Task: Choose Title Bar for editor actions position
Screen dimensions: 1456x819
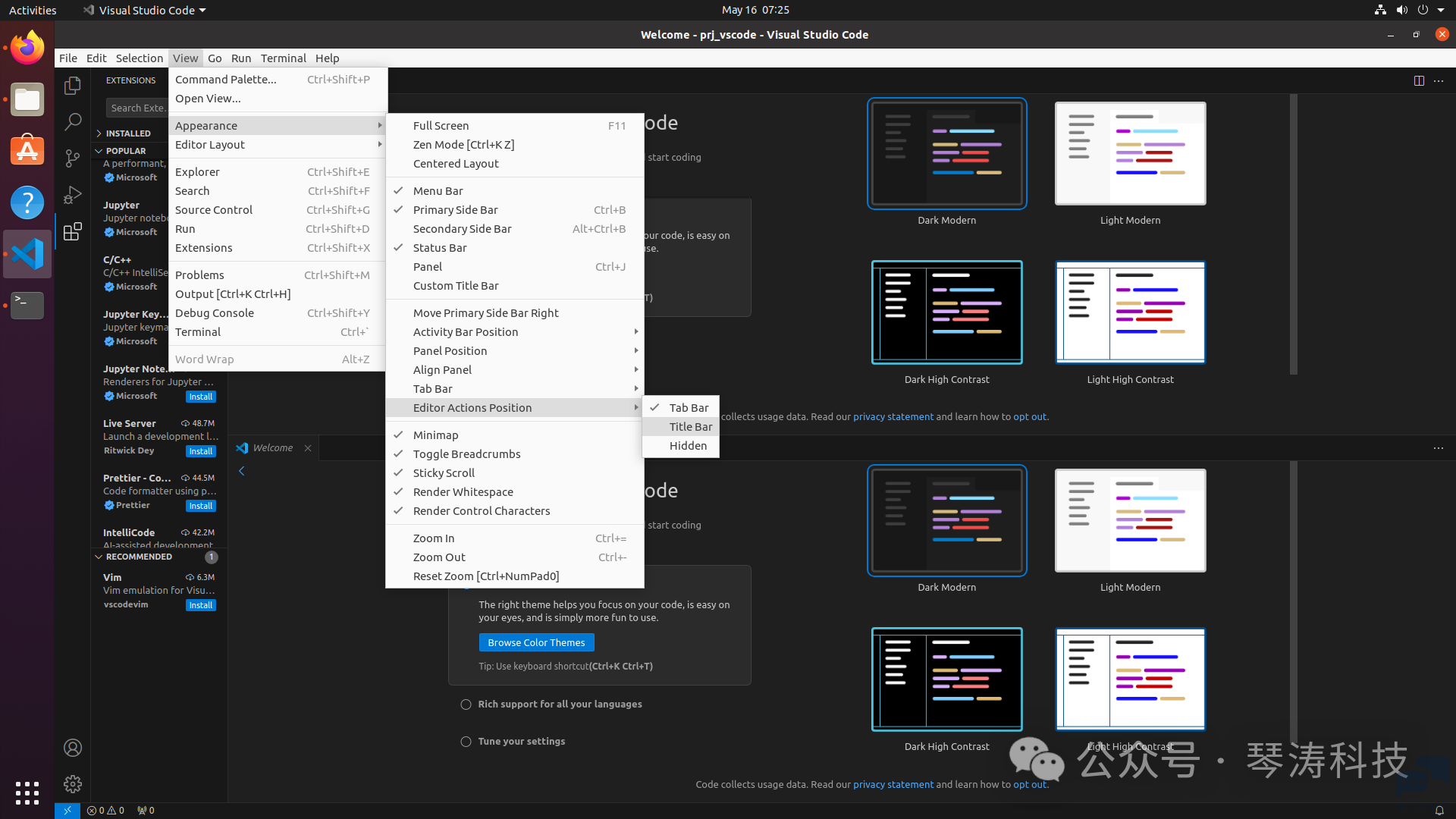Action: [681, 427]
